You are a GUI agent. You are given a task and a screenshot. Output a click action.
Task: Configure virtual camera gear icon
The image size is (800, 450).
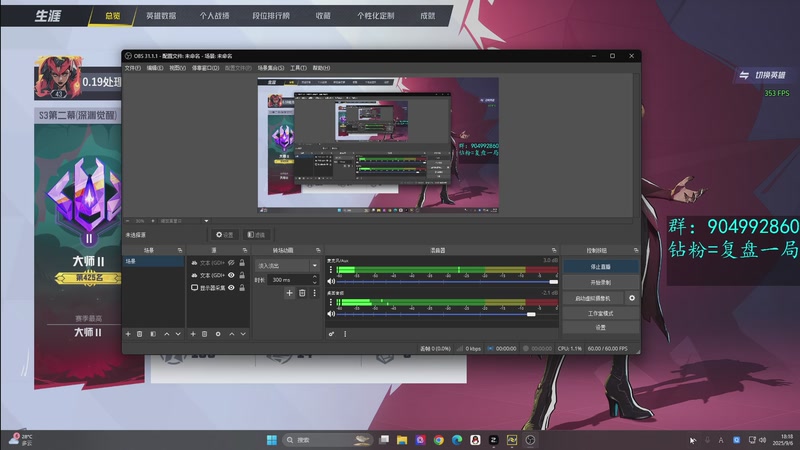pyautogui.click(x=632, y=298)
